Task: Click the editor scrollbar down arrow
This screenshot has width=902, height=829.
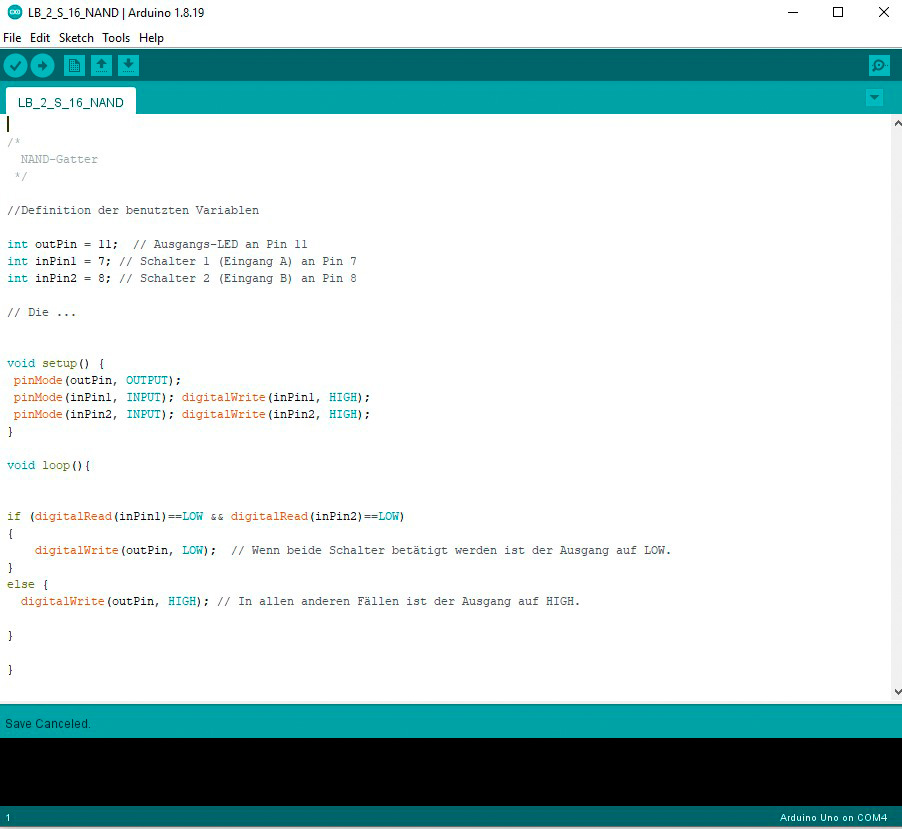Action: pos(896,691)
